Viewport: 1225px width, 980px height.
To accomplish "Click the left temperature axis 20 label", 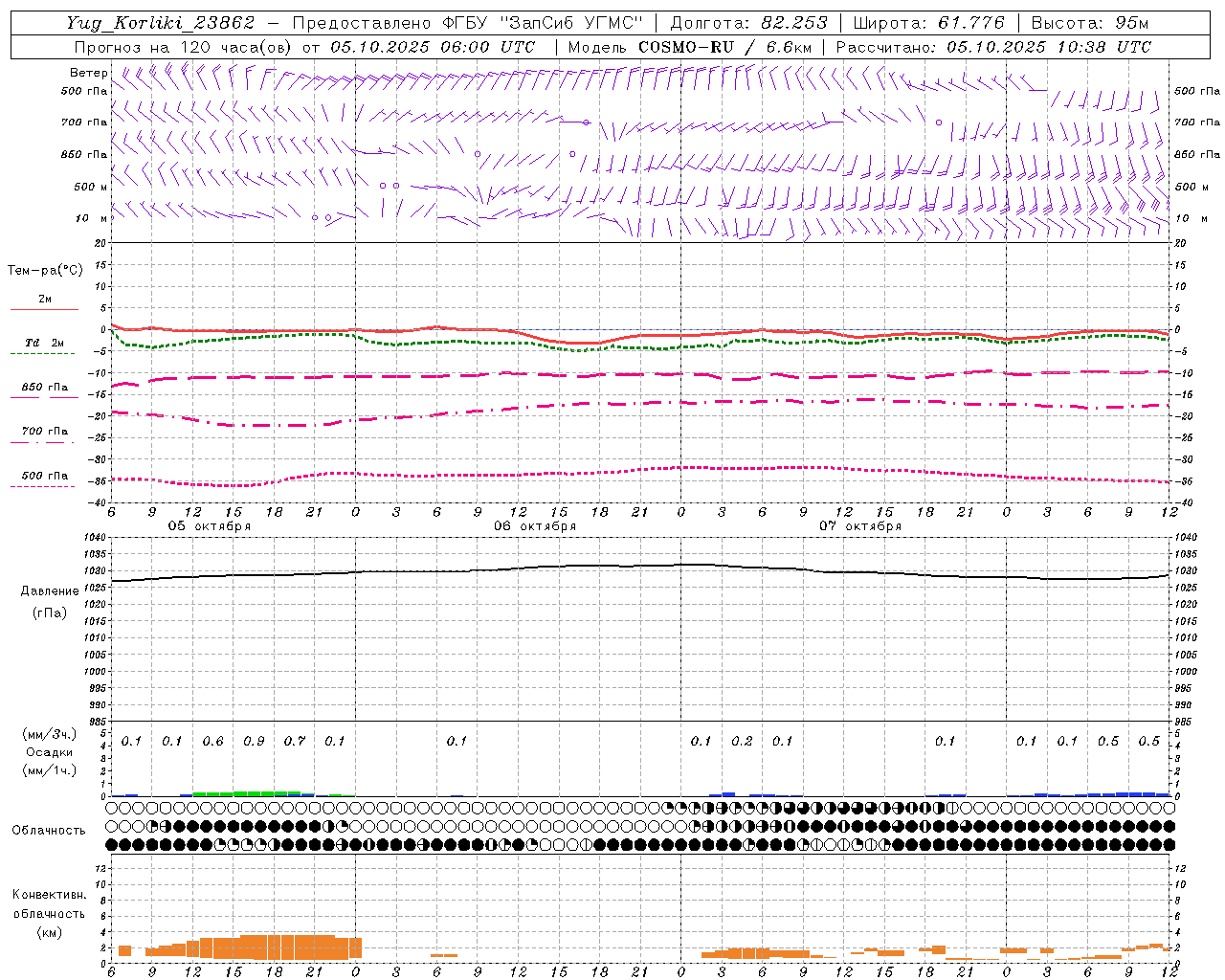I will coord(101,243).
